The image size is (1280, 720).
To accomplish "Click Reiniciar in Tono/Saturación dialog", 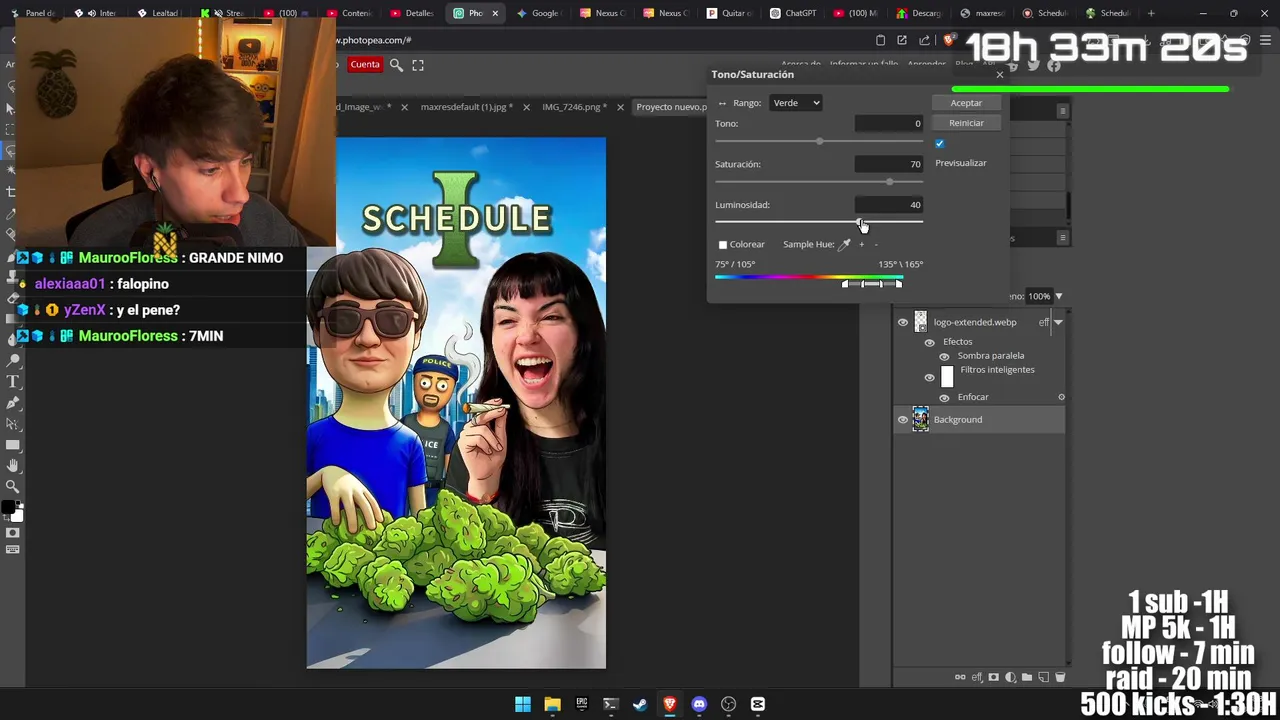I will (x=966, y=123).
